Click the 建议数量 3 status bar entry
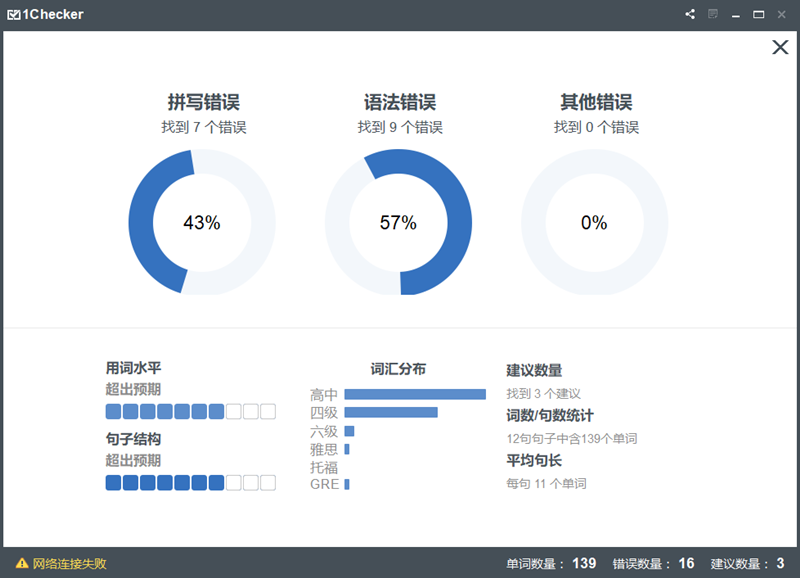This screenshot has width=800, height=578. (x=747, y=563)
